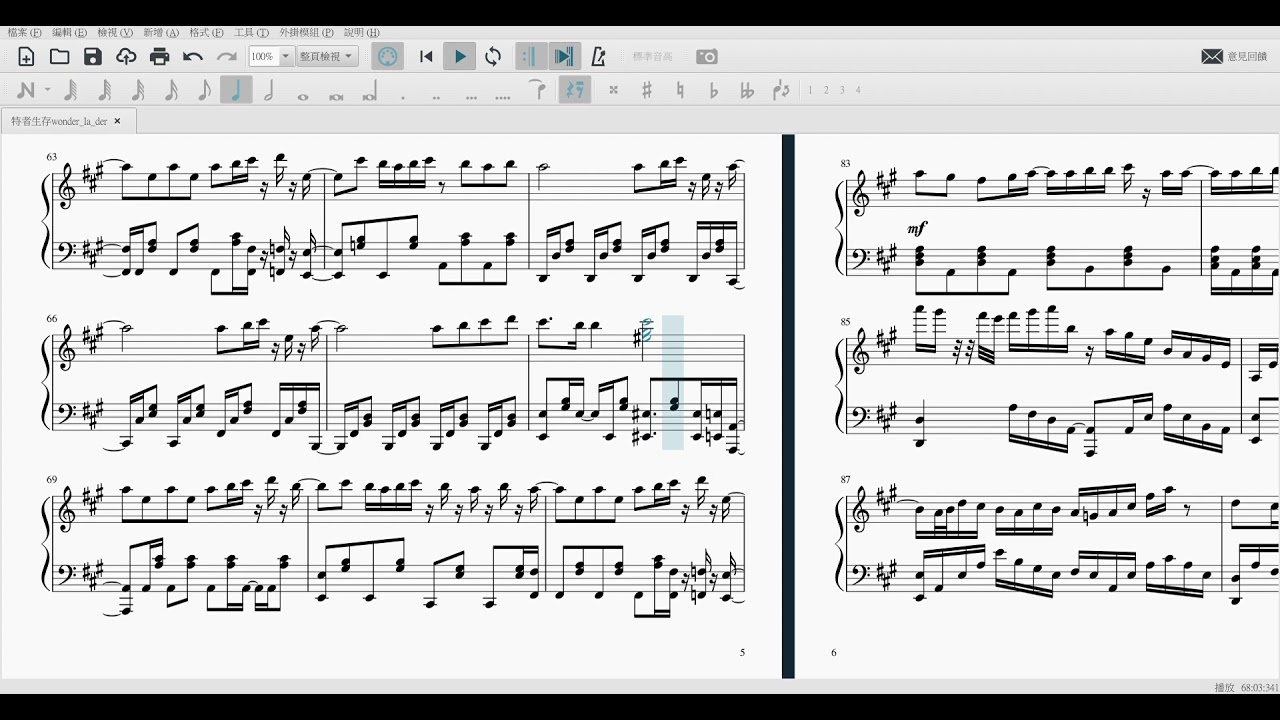Open image capture with the camera icon
Viewport: 1280px width, 720px height.
(x=707, y=57)
